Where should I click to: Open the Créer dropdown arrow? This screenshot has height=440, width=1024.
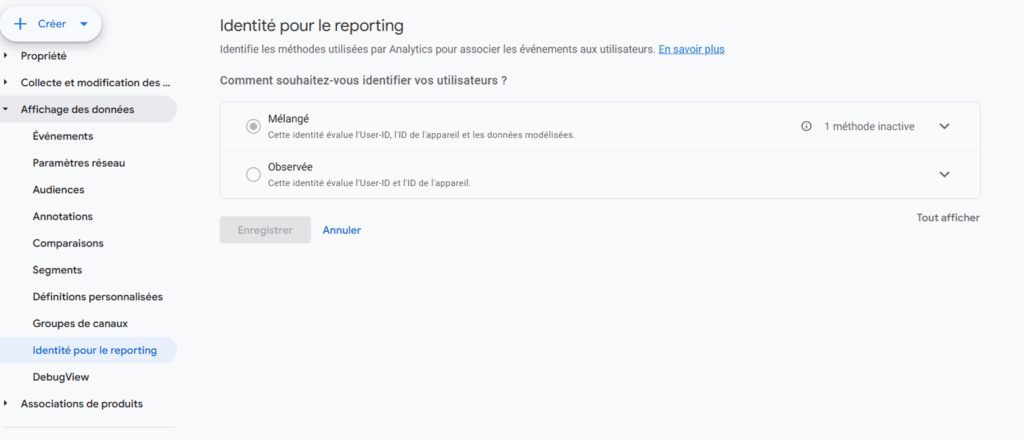tap(84, 23)
